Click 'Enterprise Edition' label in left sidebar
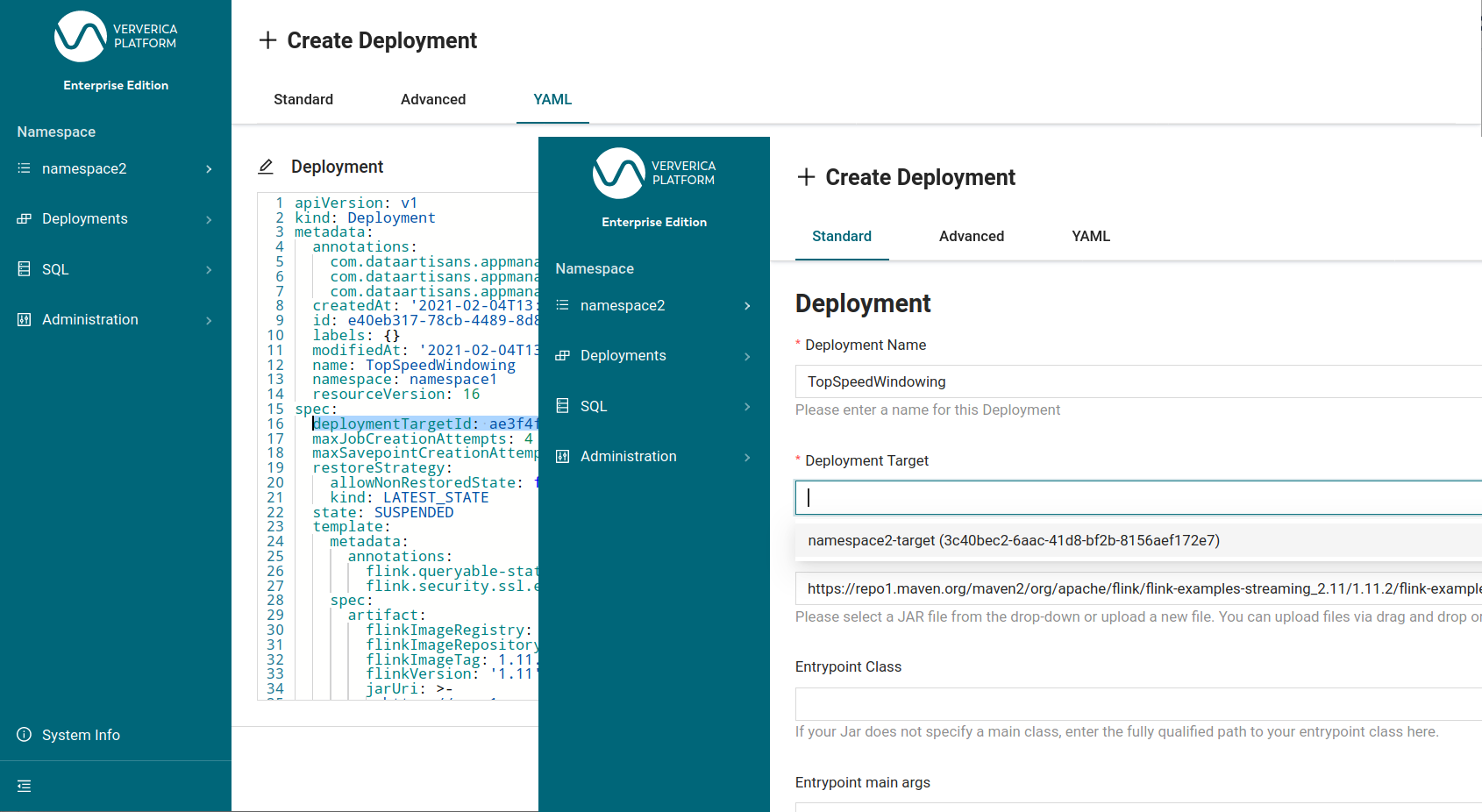1482x812 pixels. pos(116,85)
